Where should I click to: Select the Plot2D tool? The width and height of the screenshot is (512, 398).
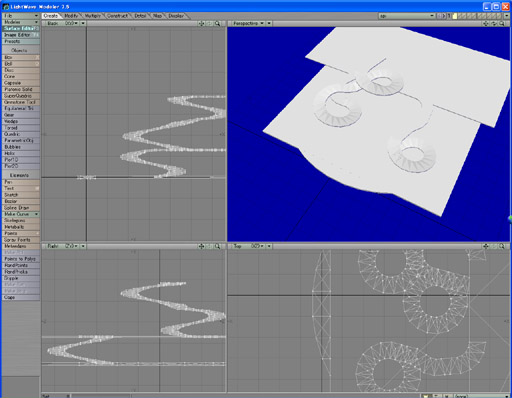point(21,166)
